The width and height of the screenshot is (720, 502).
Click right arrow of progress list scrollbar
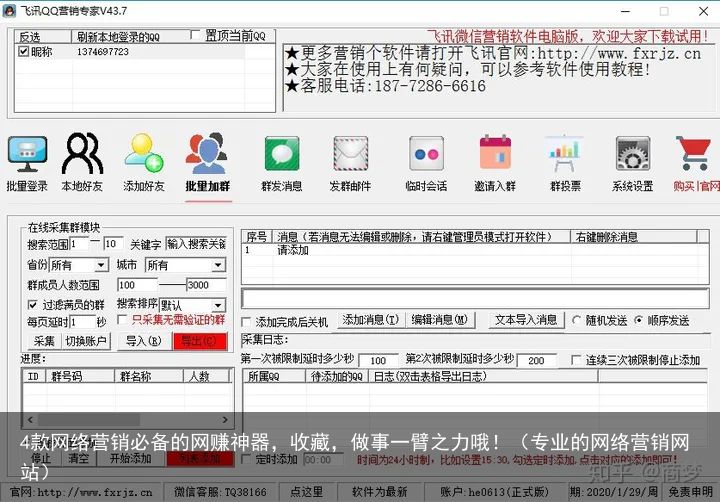tap(225, 419)
